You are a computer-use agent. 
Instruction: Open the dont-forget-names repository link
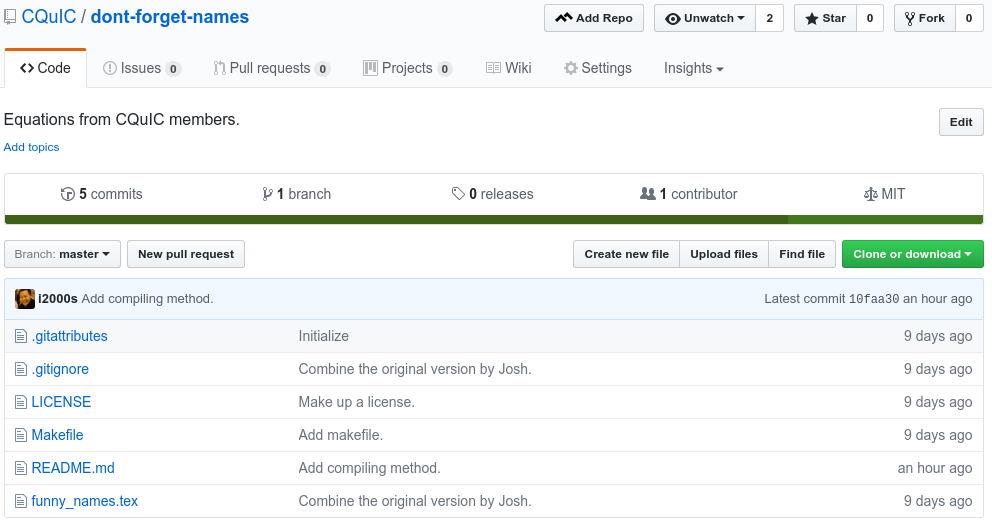170,17
